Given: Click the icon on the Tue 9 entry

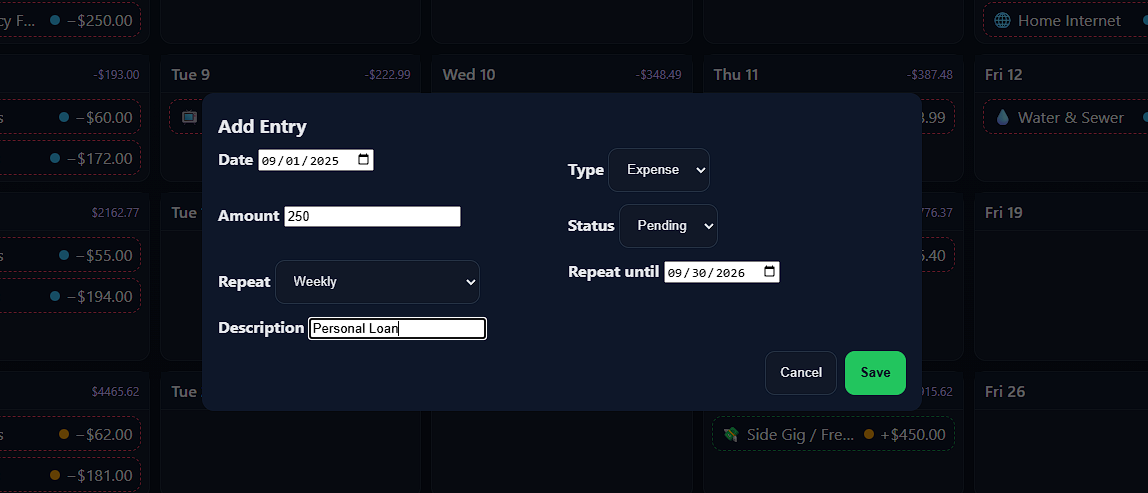Looking at the screenshot, I should 189,117.
